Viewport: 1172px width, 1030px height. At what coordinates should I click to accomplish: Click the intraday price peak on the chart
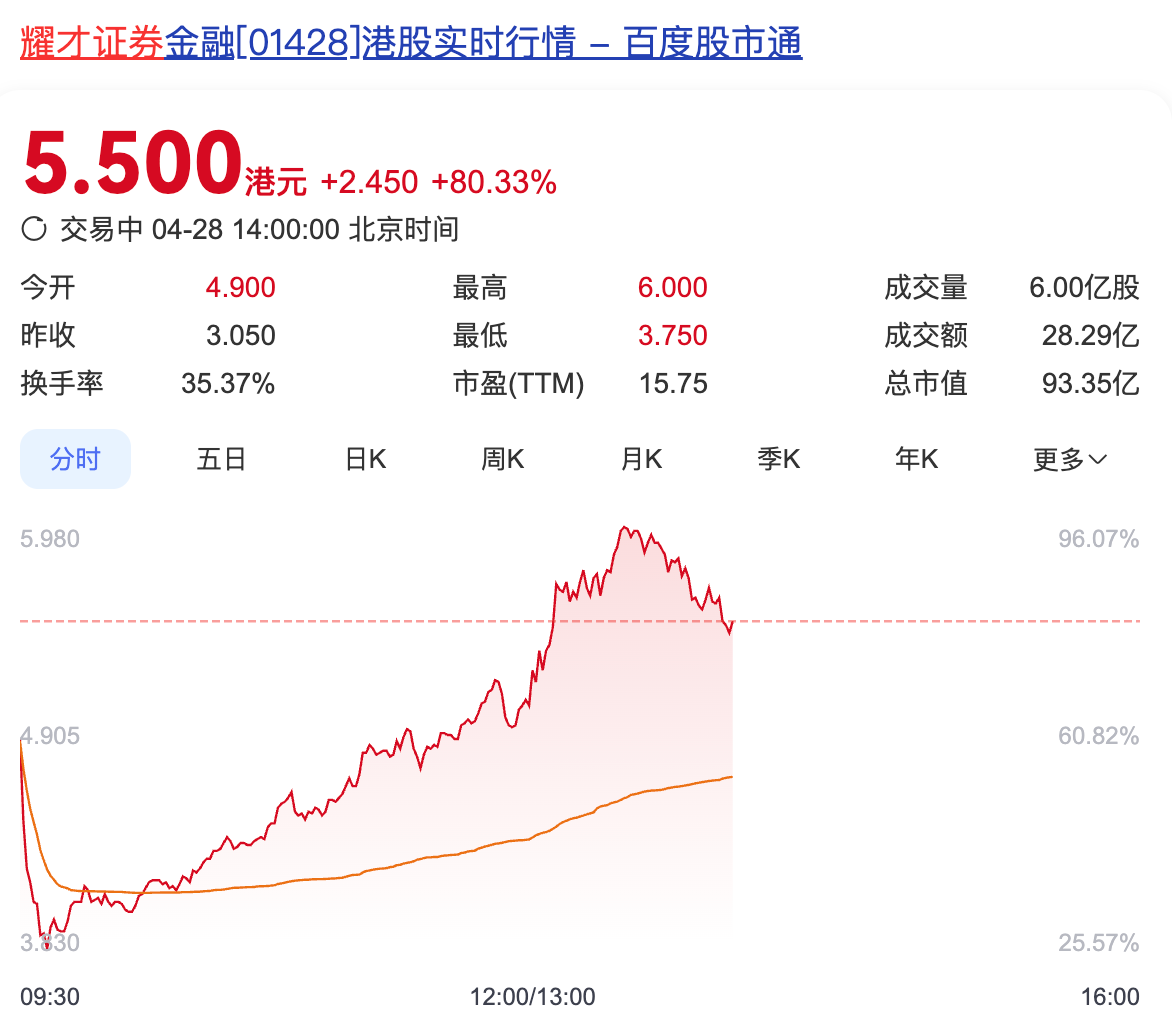pos(624,527)
